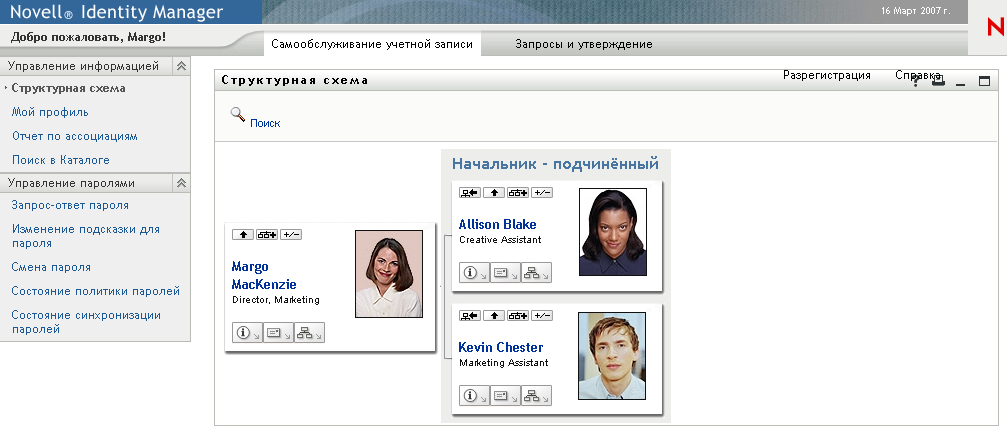Viewport: 1007px width, 427px height.
Task: Click the info icon on Margo MacKenzie's card
Action: (246, 333)
